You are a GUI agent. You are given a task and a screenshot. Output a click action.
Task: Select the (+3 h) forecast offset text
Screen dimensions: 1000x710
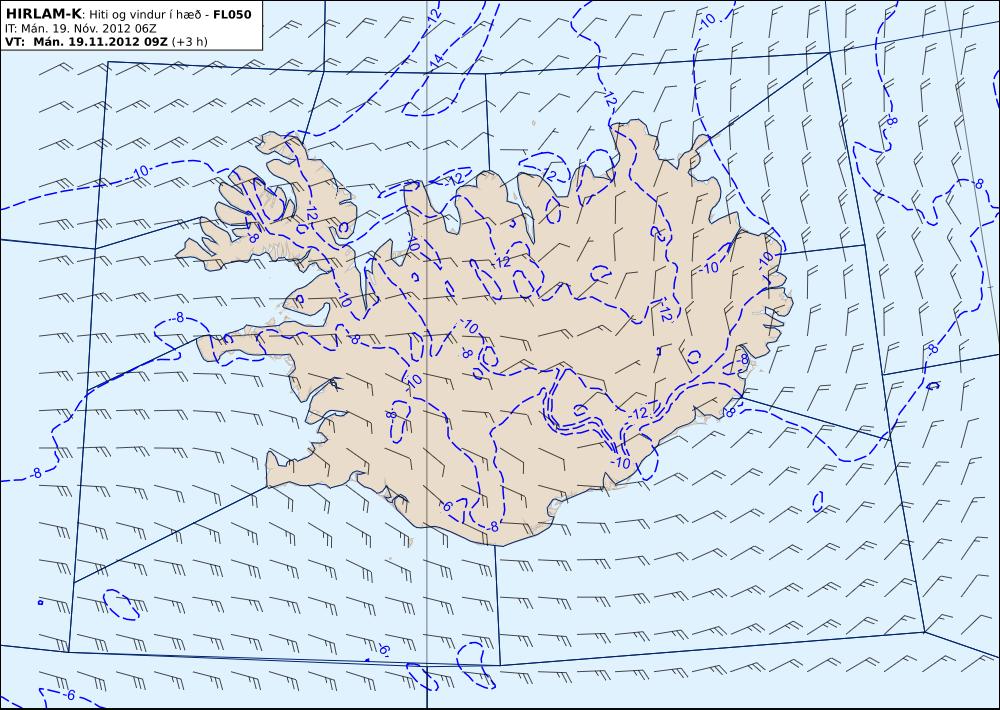coord(189,41)
